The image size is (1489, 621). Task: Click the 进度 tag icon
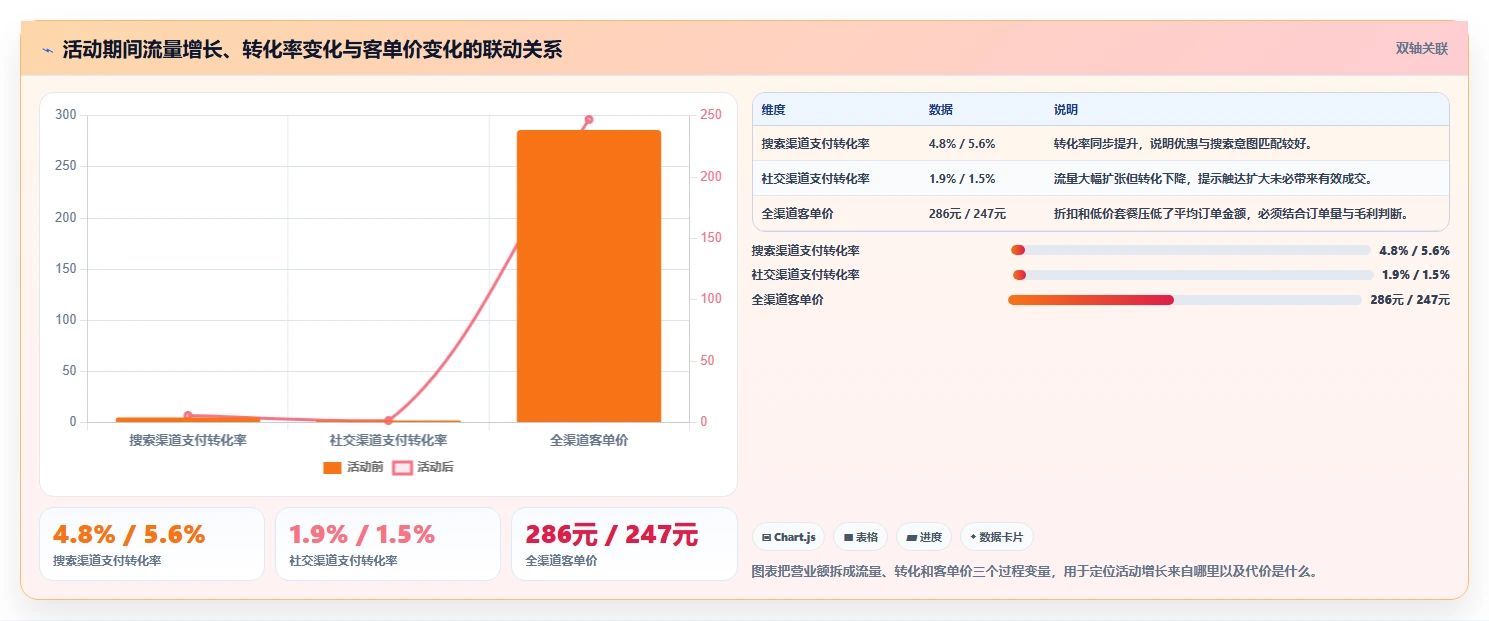coord(911,537)
